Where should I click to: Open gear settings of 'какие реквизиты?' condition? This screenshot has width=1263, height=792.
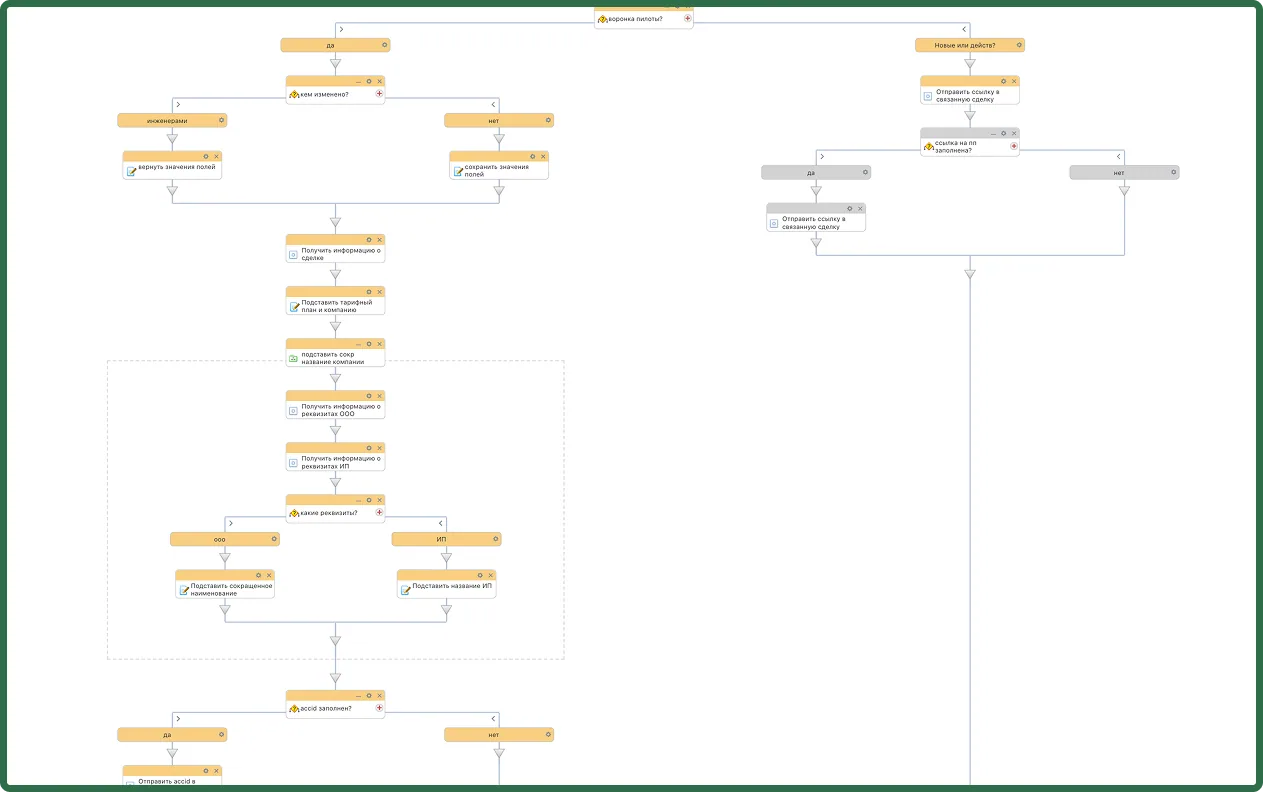tap(369, 500)
